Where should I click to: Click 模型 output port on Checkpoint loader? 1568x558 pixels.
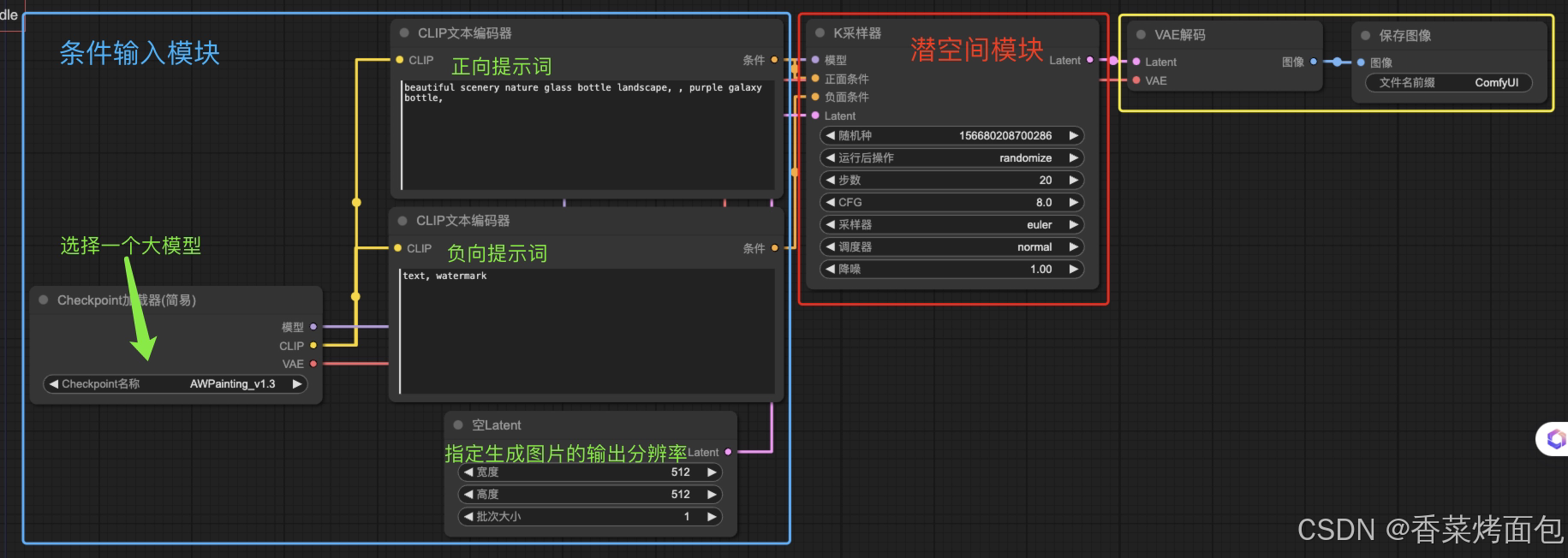313,326
